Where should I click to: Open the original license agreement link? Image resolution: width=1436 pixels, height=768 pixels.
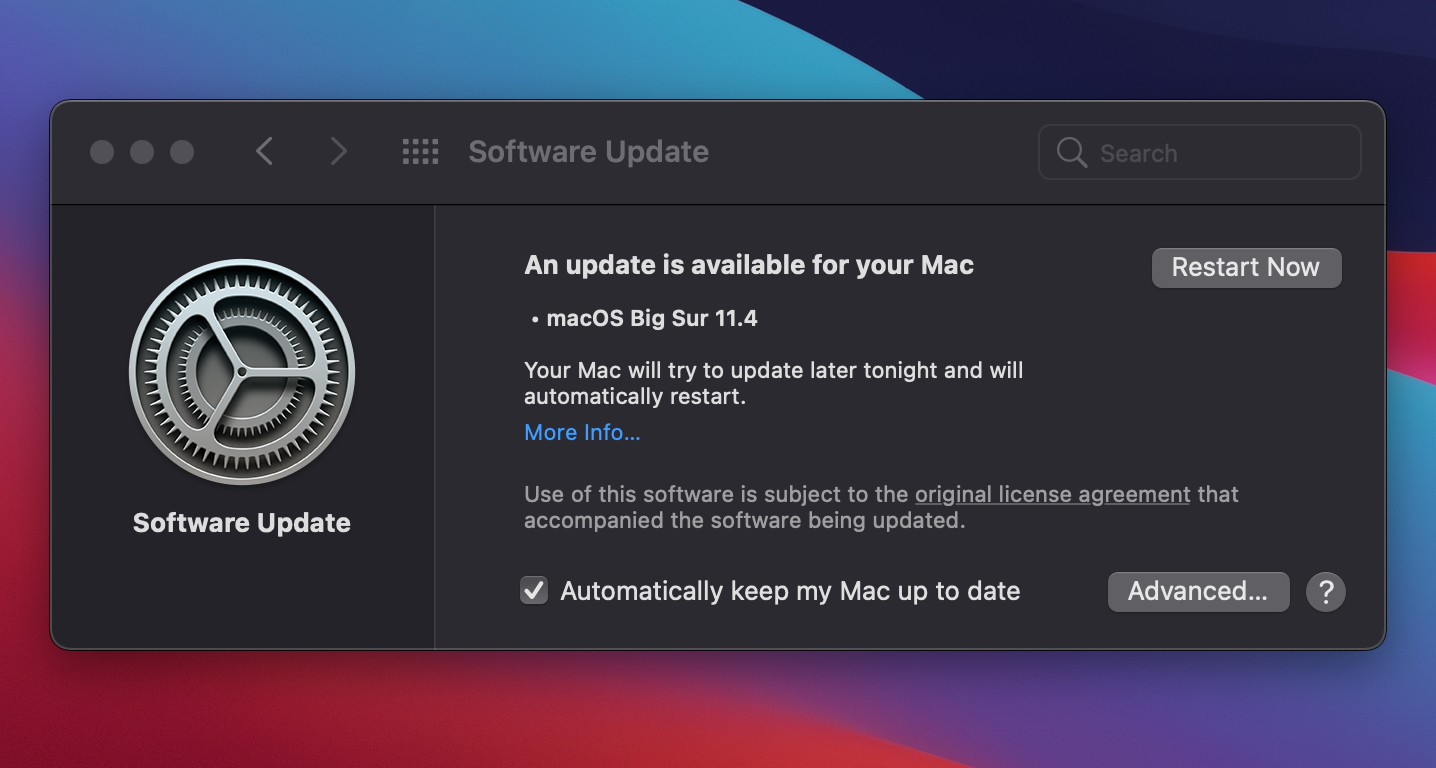pos(1052,494)
